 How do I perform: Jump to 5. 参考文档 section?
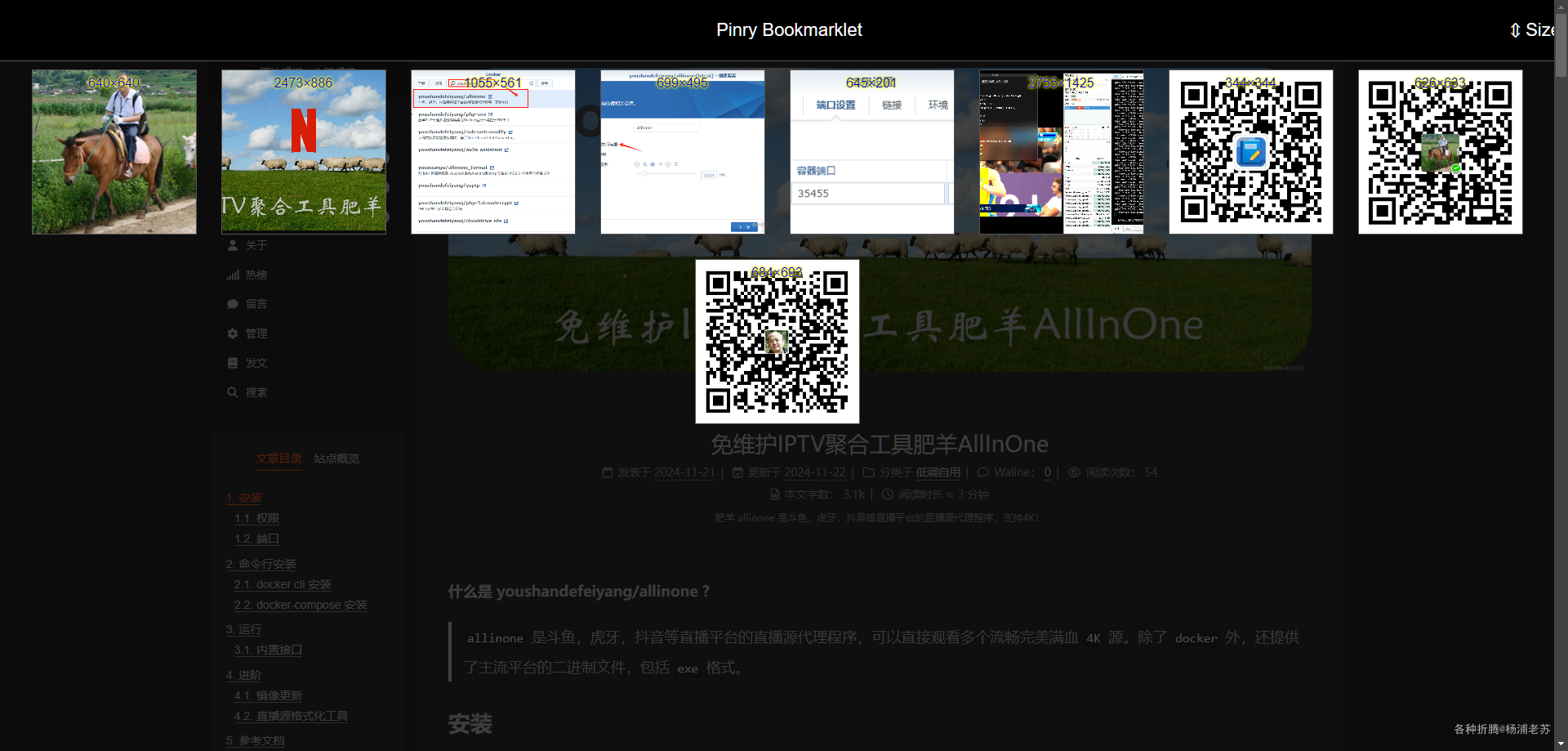coord(256,740)
